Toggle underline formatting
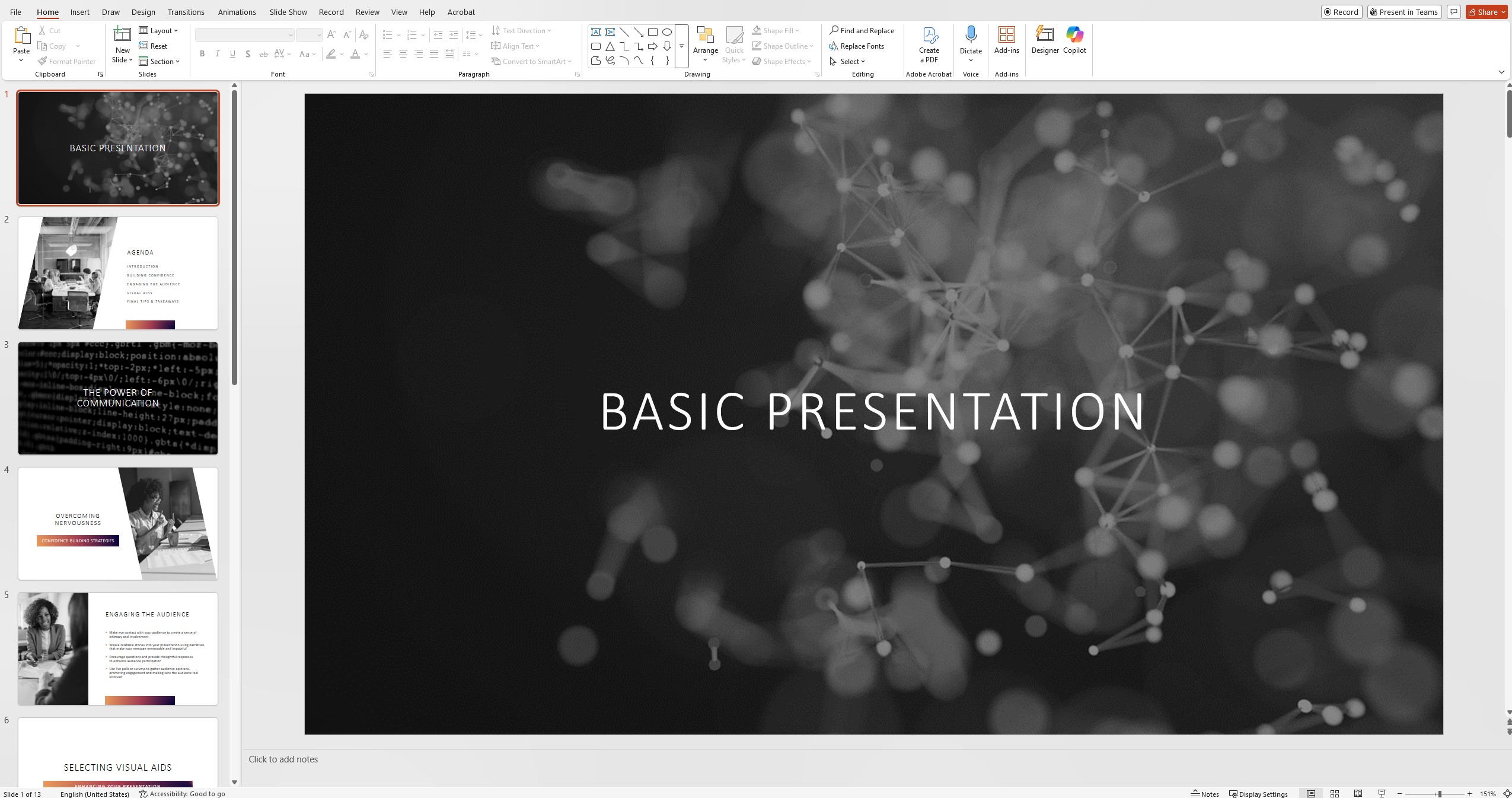 [x=232, y=53]
